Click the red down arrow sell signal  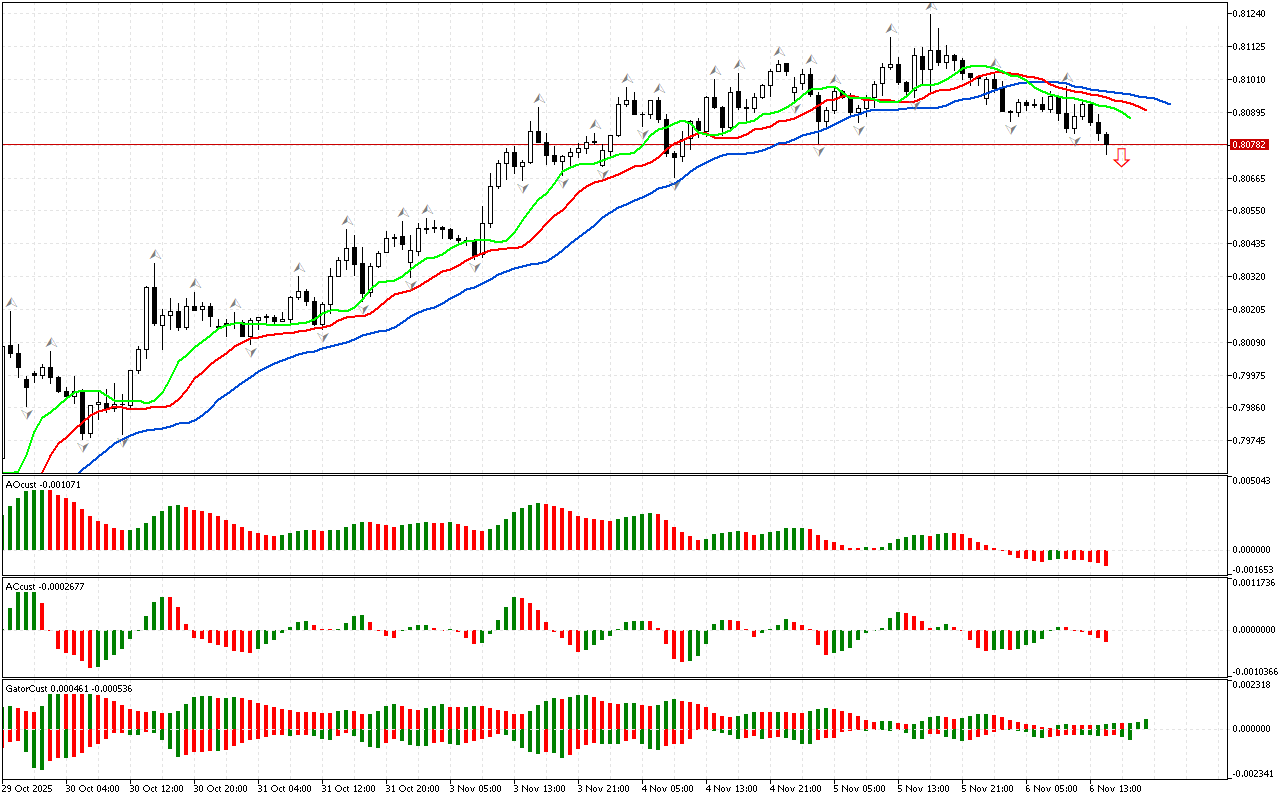coord(1122,157)
